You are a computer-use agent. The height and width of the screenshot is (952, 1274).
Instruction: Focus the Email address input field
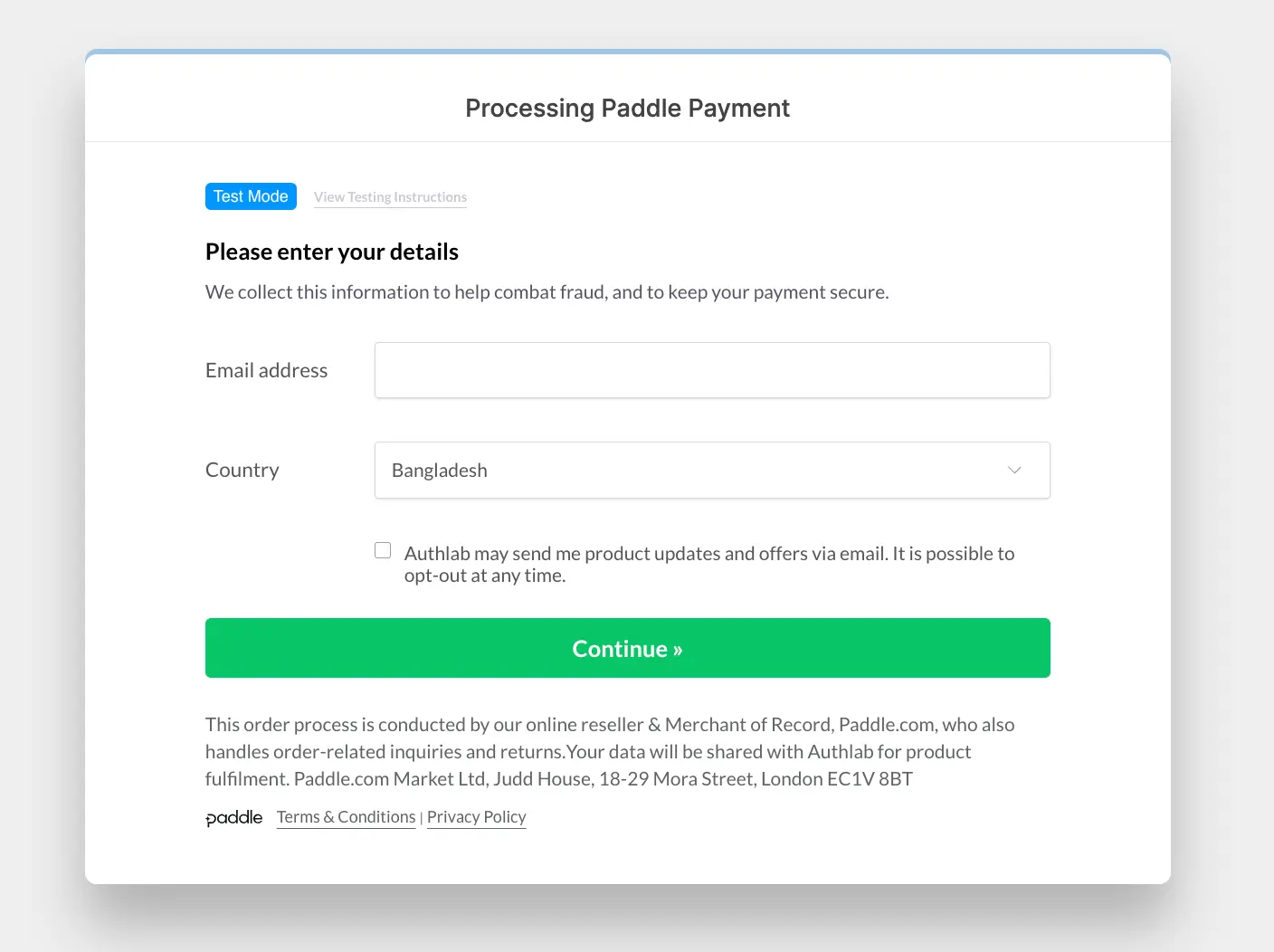[712, 370]
